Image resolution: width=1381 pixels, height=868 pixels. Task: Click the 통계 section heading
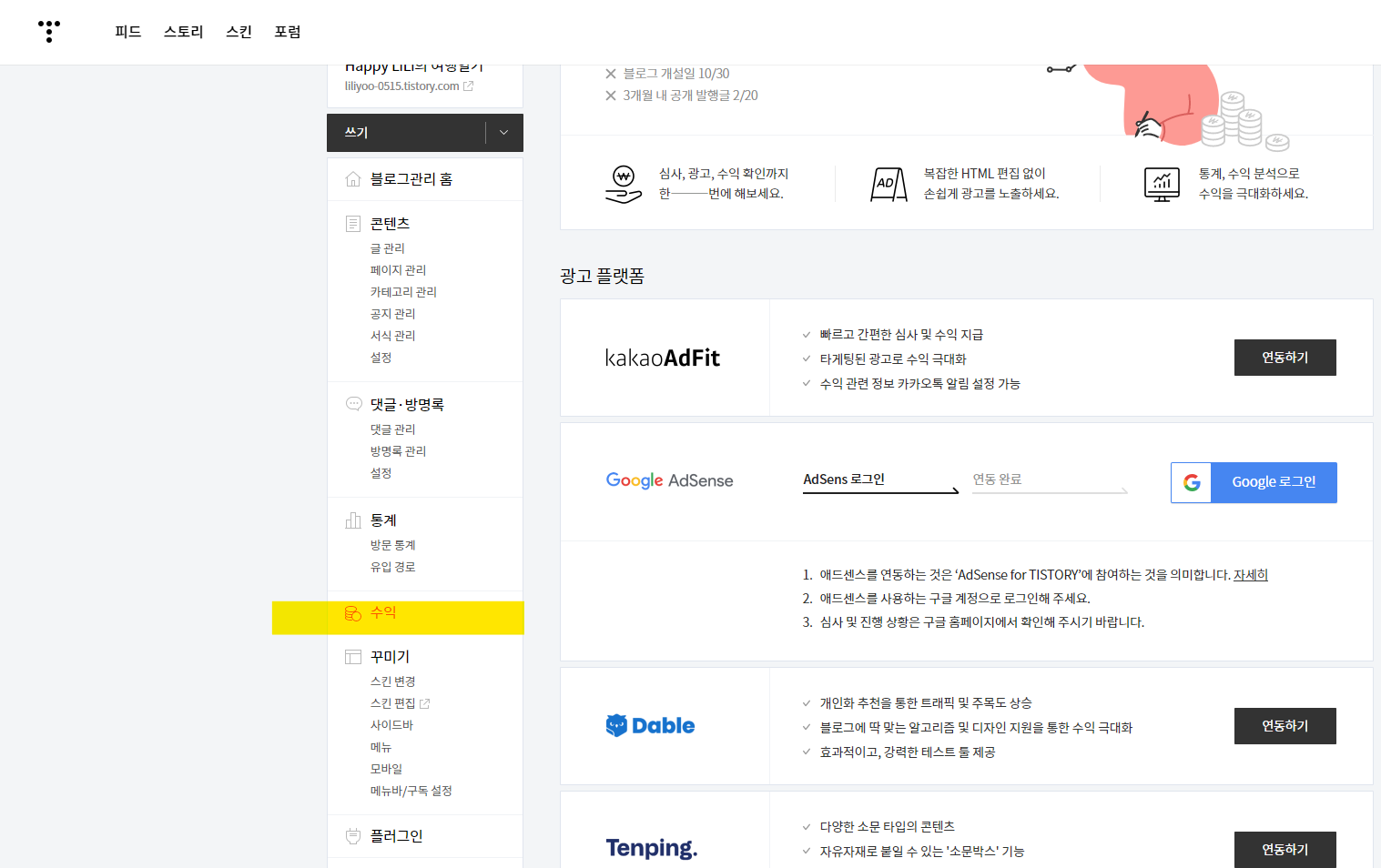383,520
